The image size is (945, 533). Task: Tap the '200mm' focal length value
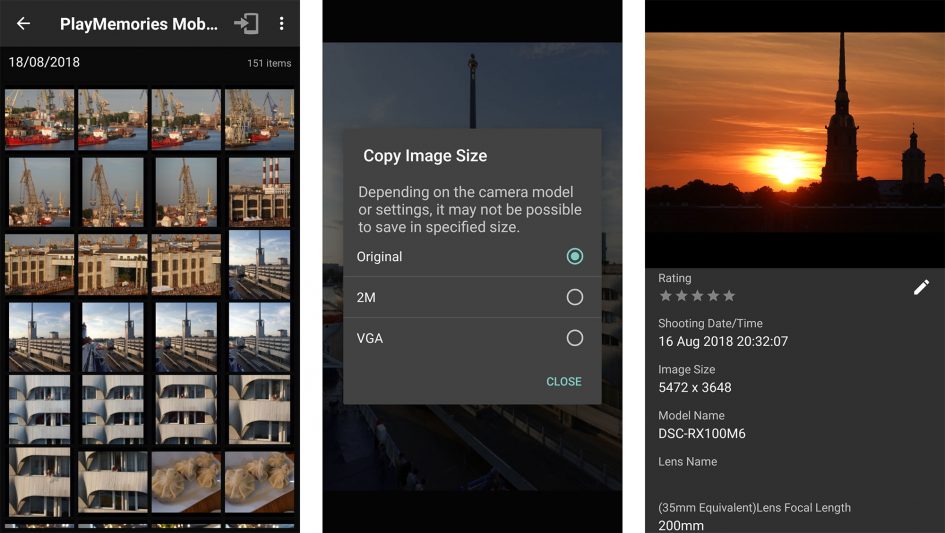(x=681, y=526)
